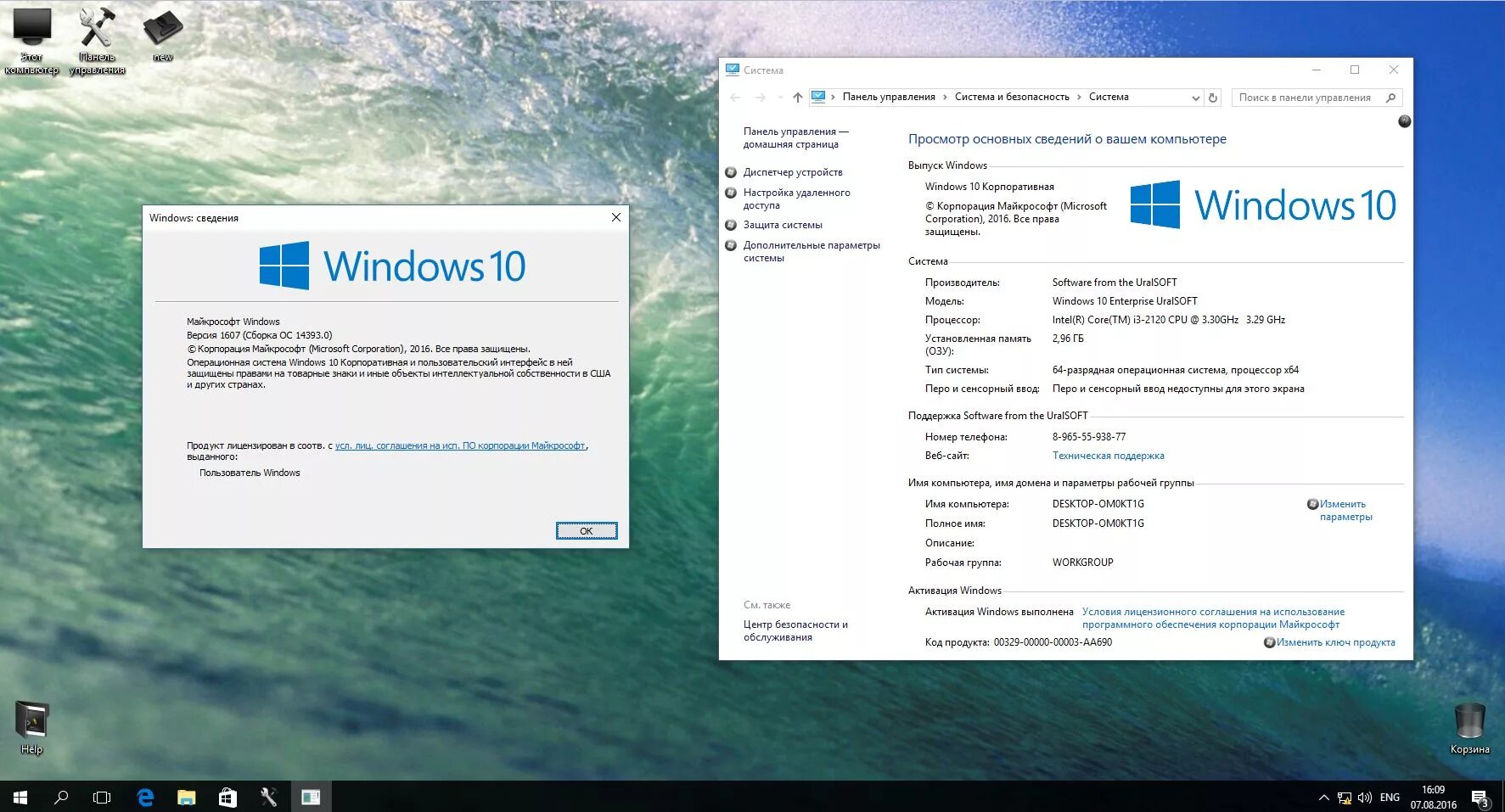Refresh the Система window address bar
Viewport: 1505px width, 812px height.
[1213, 98]
